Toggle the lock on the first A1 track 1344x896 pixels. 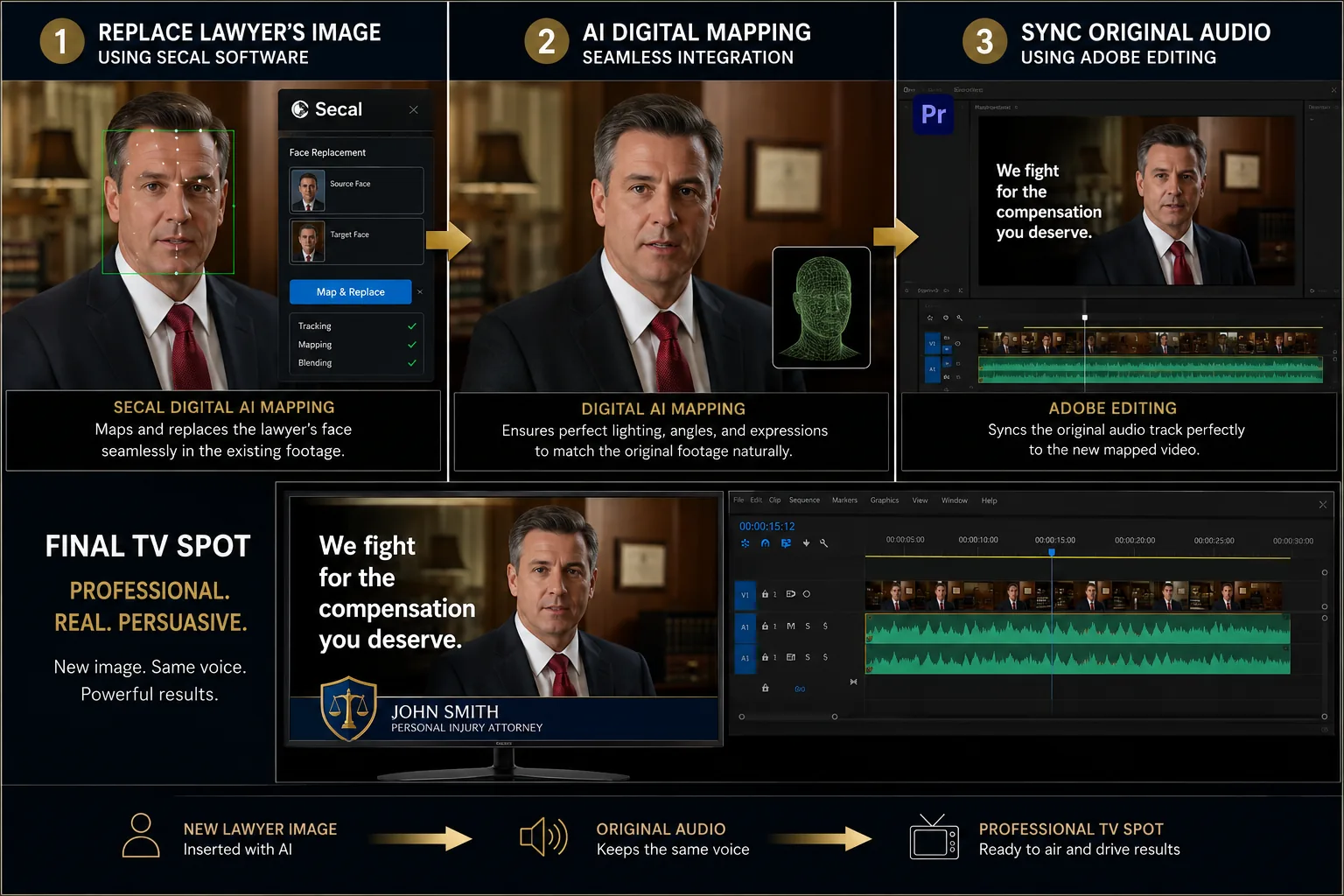765,626
